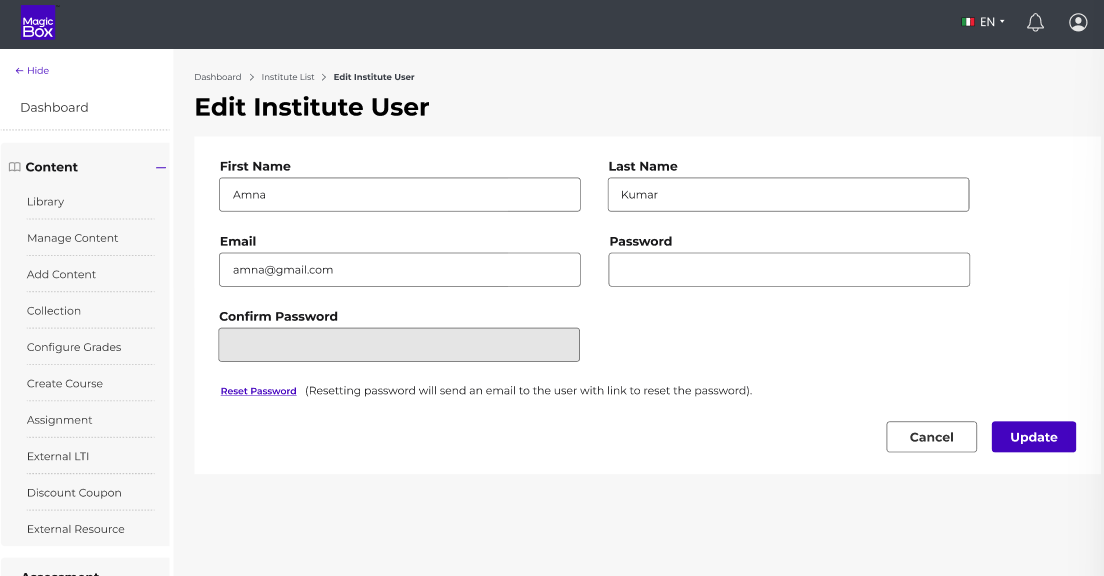1104x576 pixels.
Task: Click the Password field
Action: (789, 270)
